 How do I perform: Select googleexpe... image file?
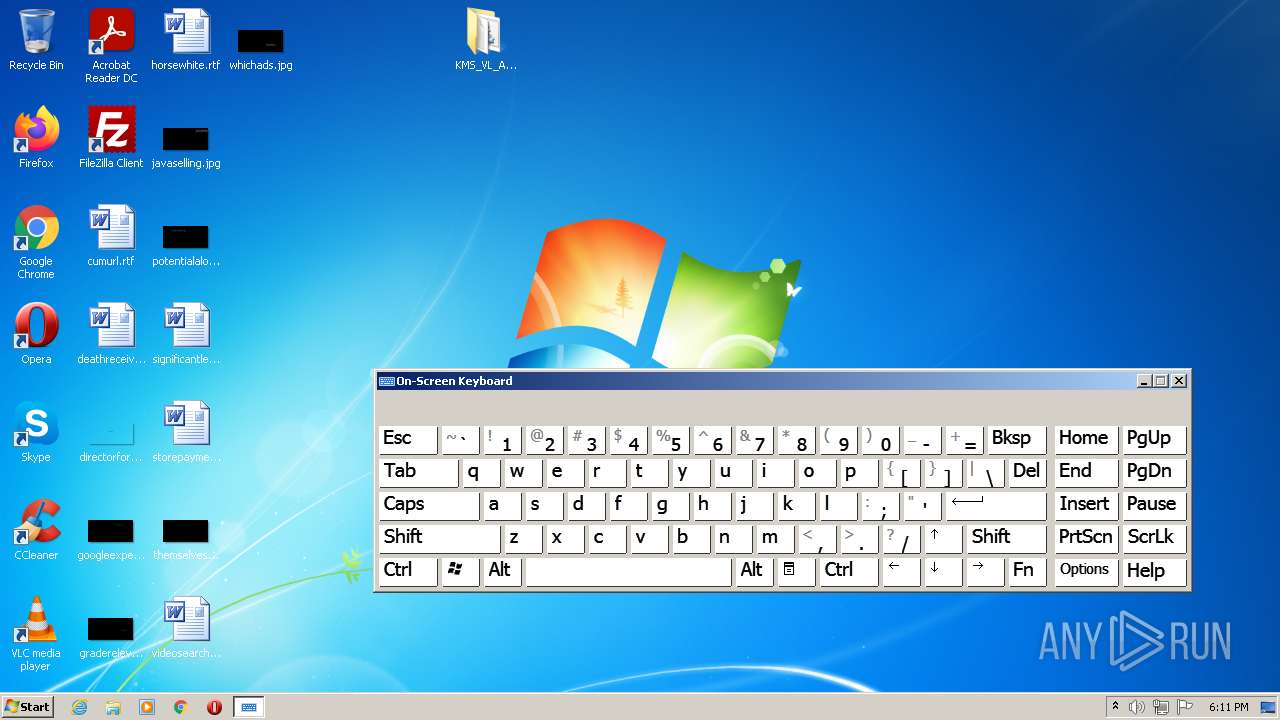pos(111,539)
